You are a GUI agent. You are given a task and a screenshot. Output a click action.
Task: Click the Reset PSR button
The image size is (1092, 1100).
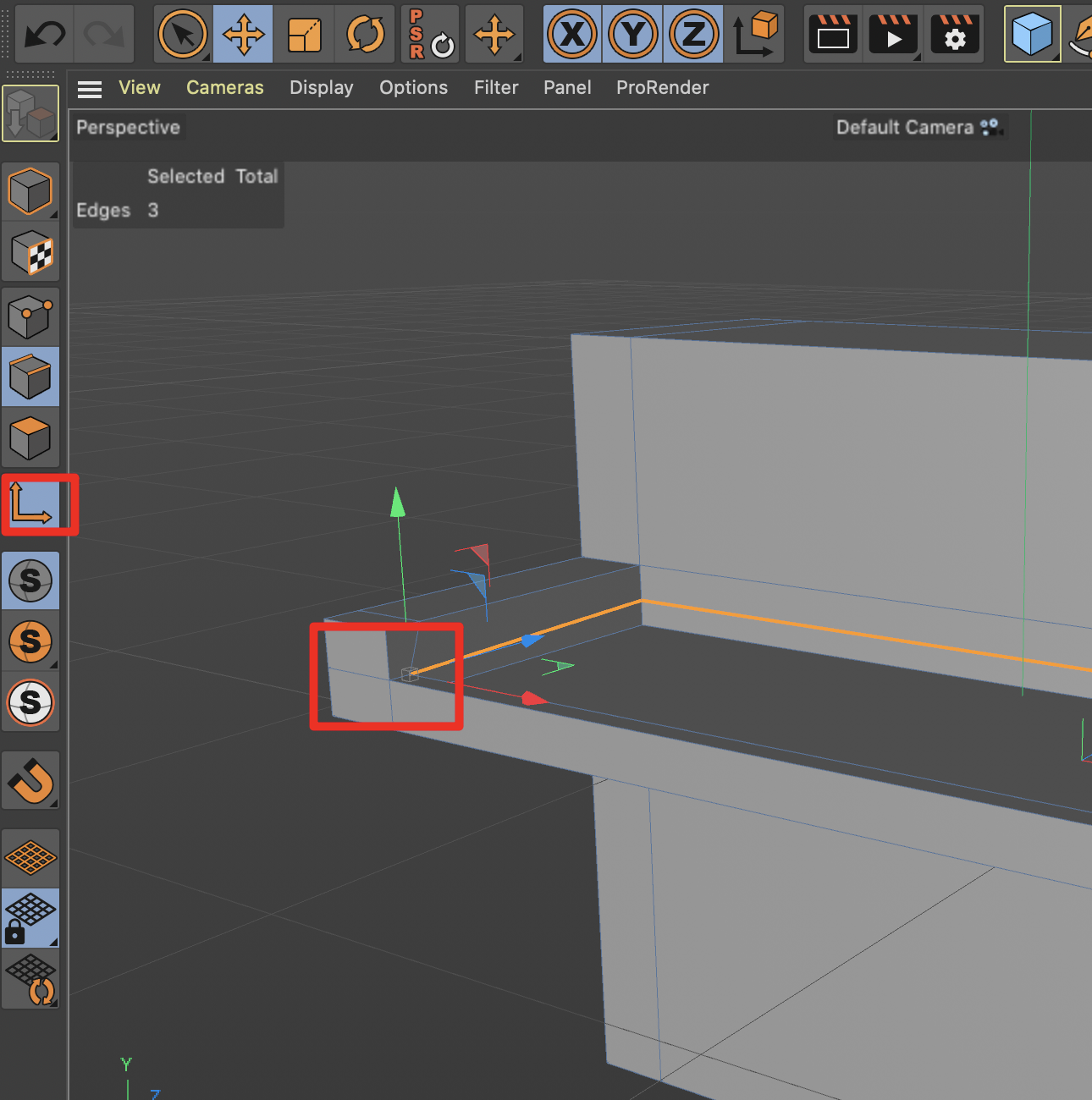click(430, 35)
